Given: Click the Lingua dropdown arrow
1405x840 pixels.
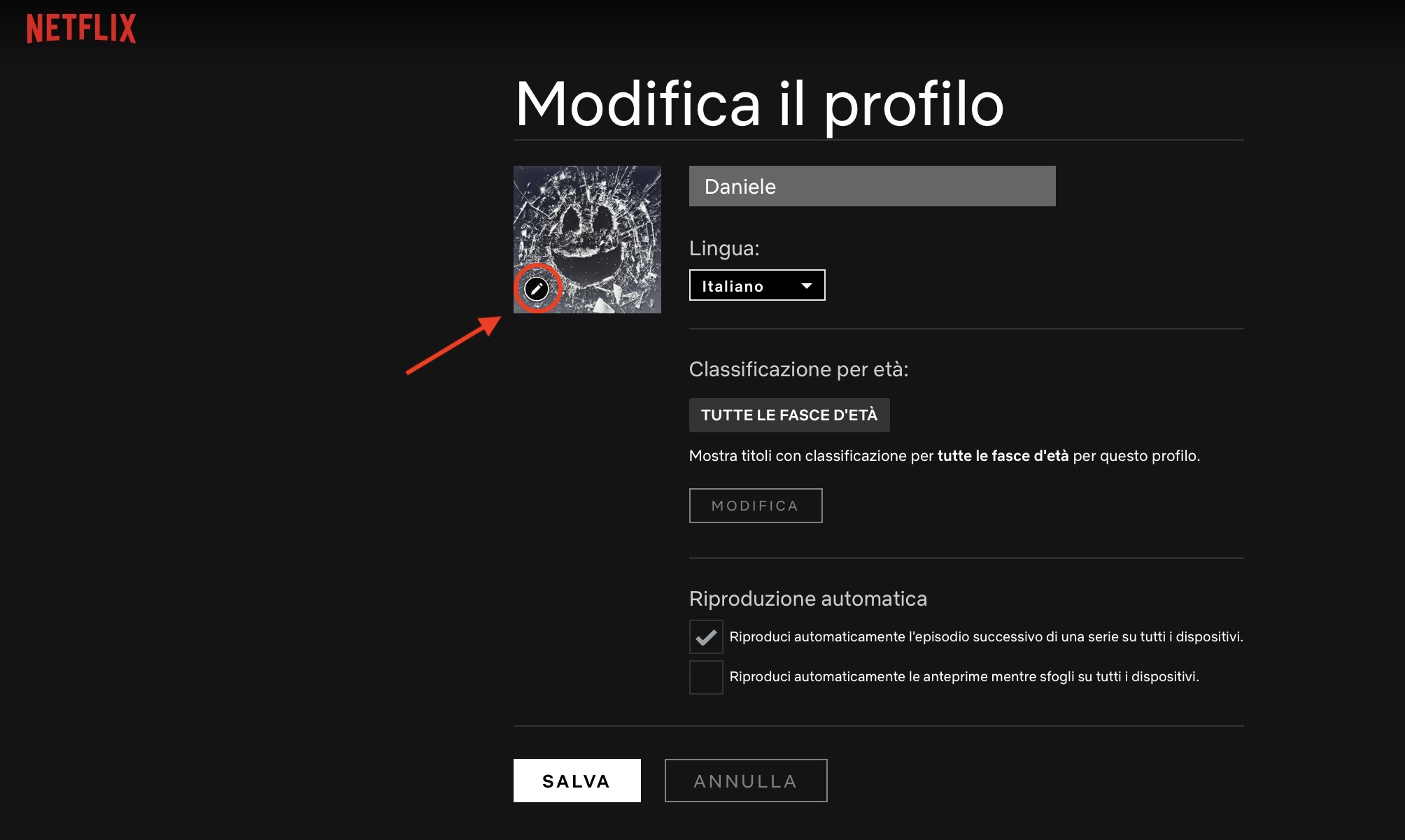Looking at the screenshot, I should coord(807,286).
